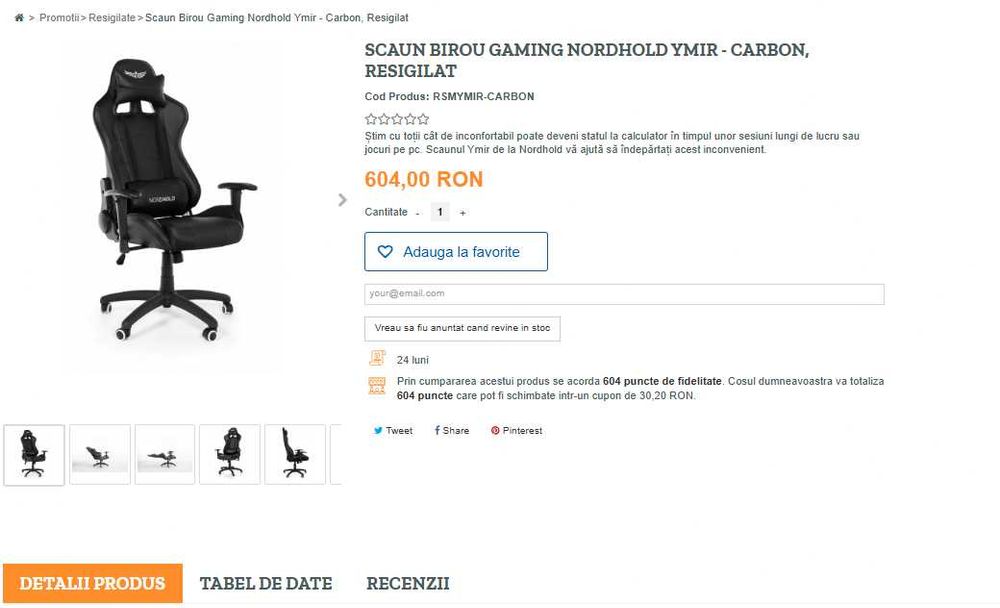This screenshot has width=1000, height=608.
Task: Pin product on Pinterest
Action: coord(516,431)
